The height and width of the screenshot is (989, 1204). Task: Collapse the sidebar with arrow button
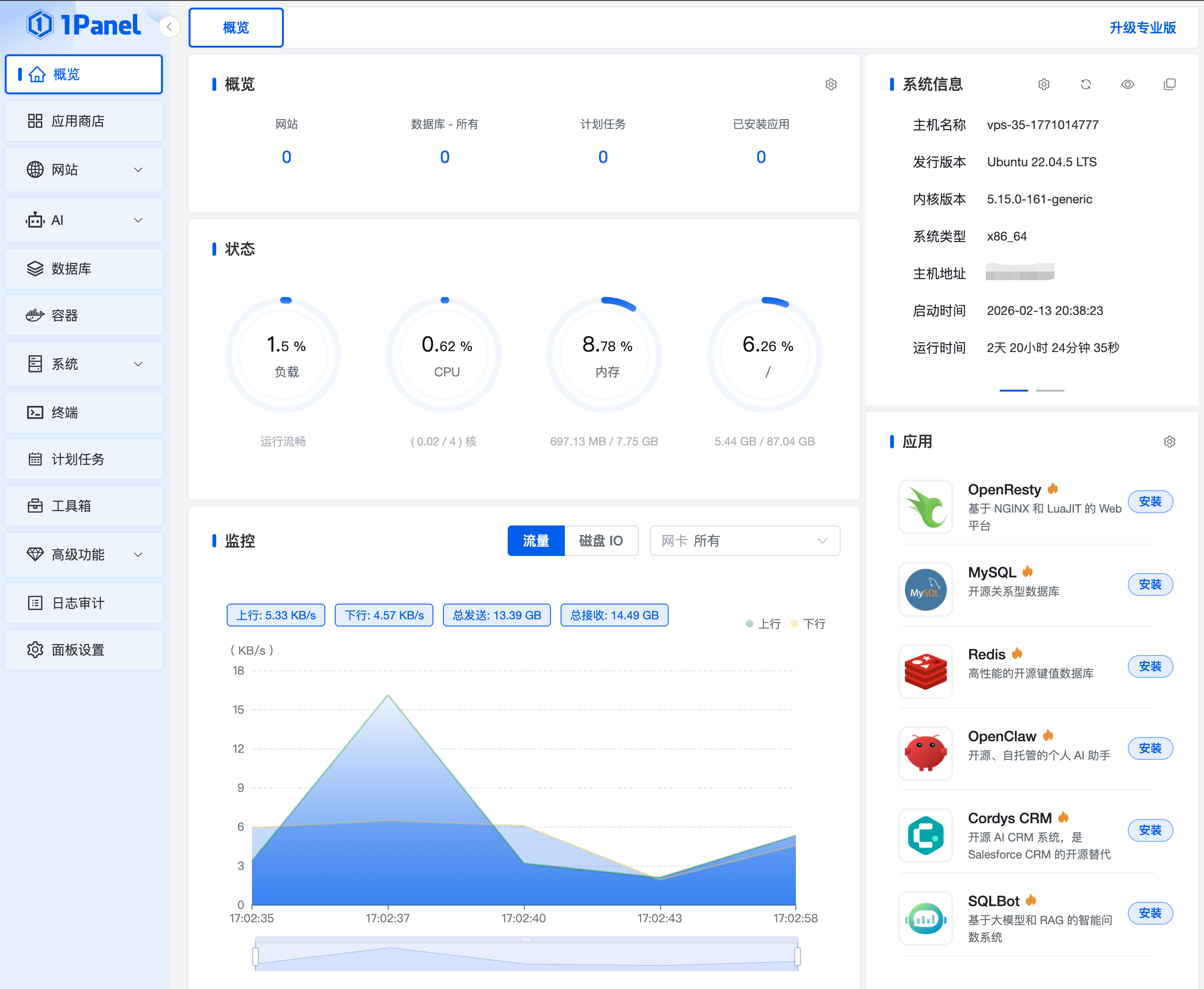169,27
